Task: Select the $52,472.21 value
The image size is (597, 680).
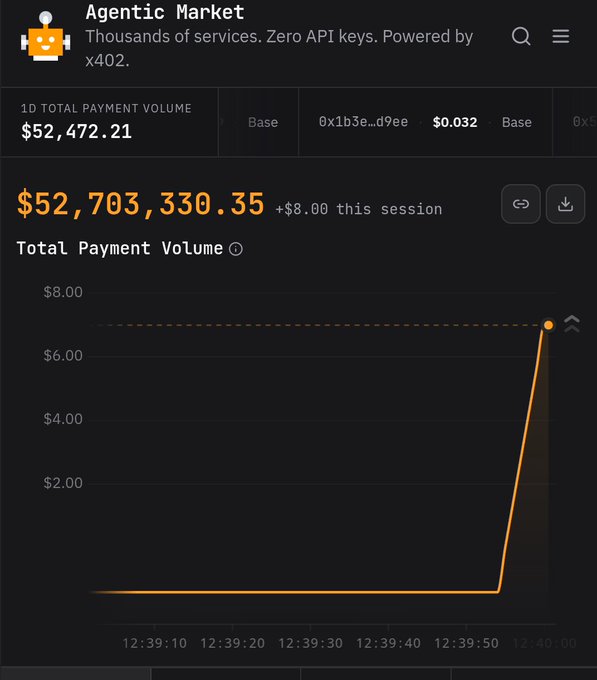Action: 76,131
